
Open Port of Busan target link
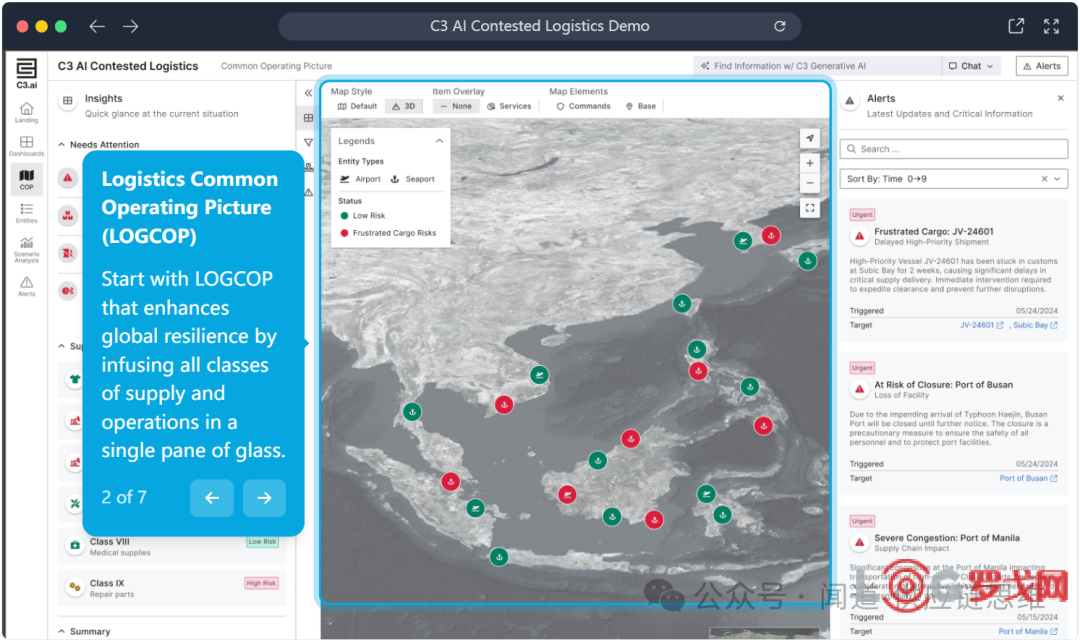[1028, 478]
